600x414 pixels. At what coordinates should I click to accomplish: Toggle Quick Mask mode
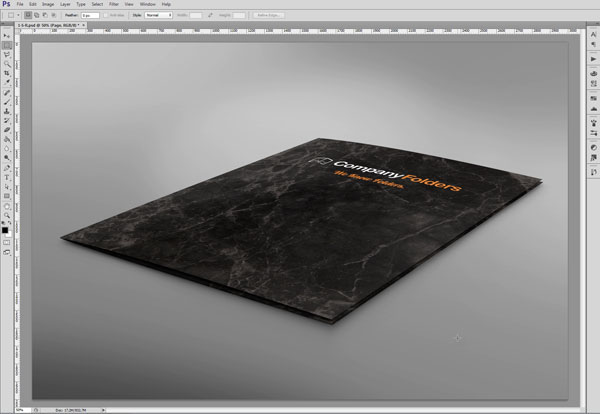[x=7, y=243]
